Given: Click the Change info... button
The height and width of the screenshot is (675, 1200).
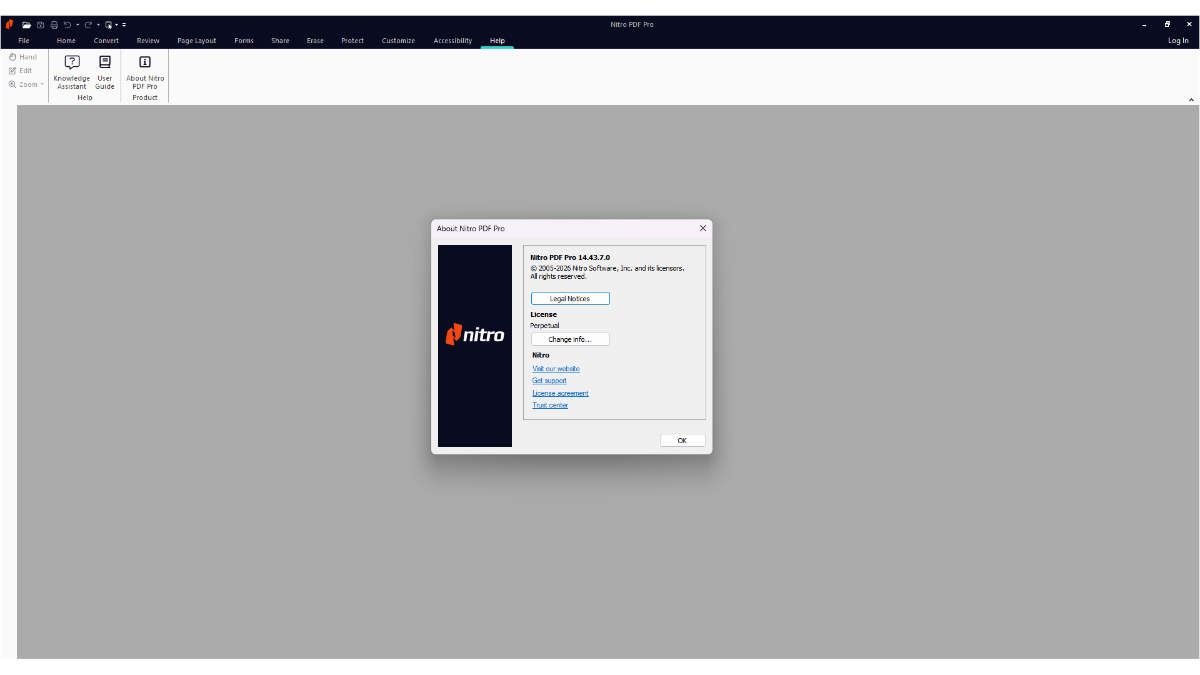Looking at the screenshot, I should click(570, 339).
